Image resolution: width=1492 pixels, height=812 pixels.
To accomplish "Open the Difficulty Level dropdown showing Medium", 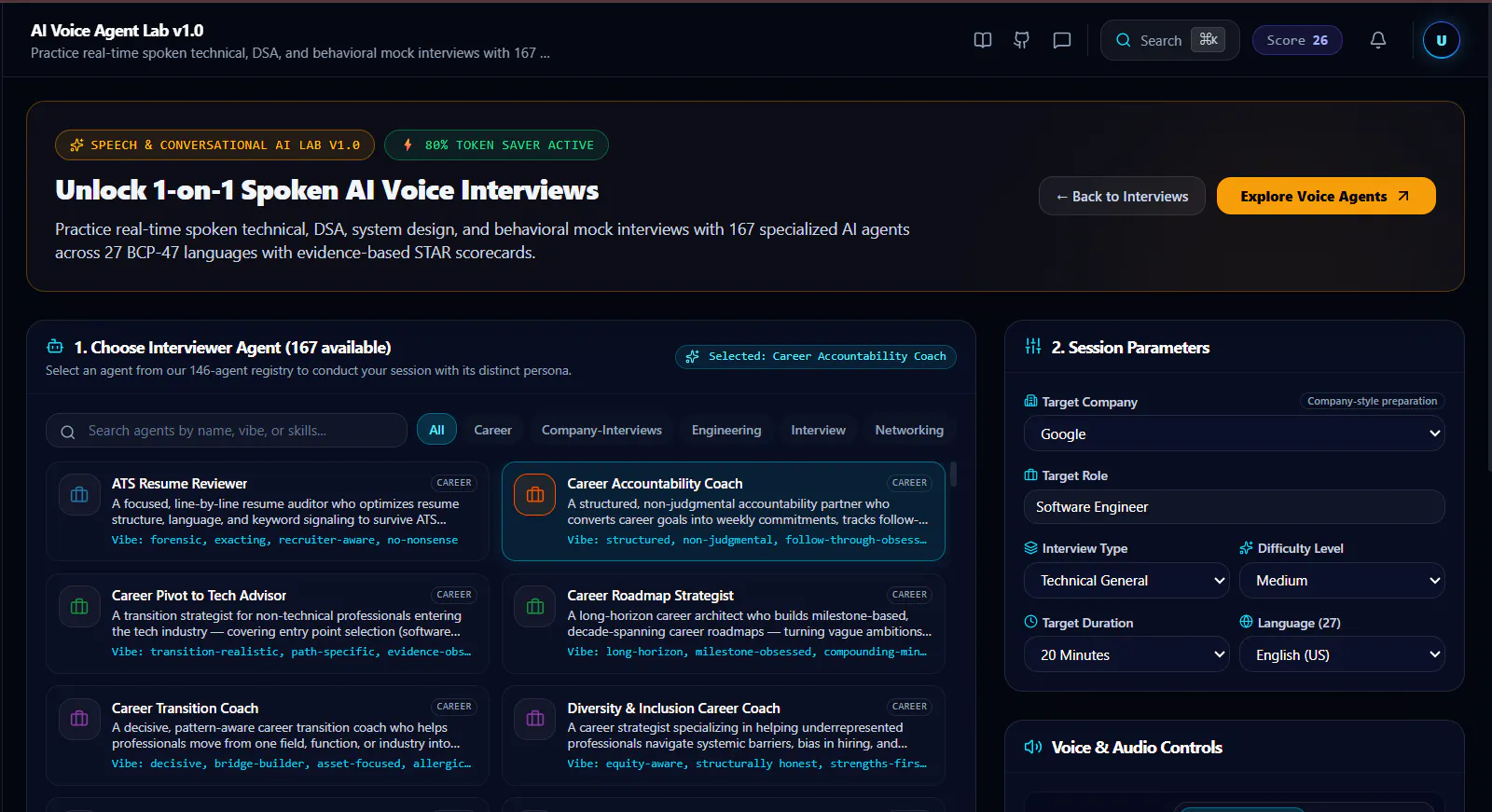I will (1342, 580).
